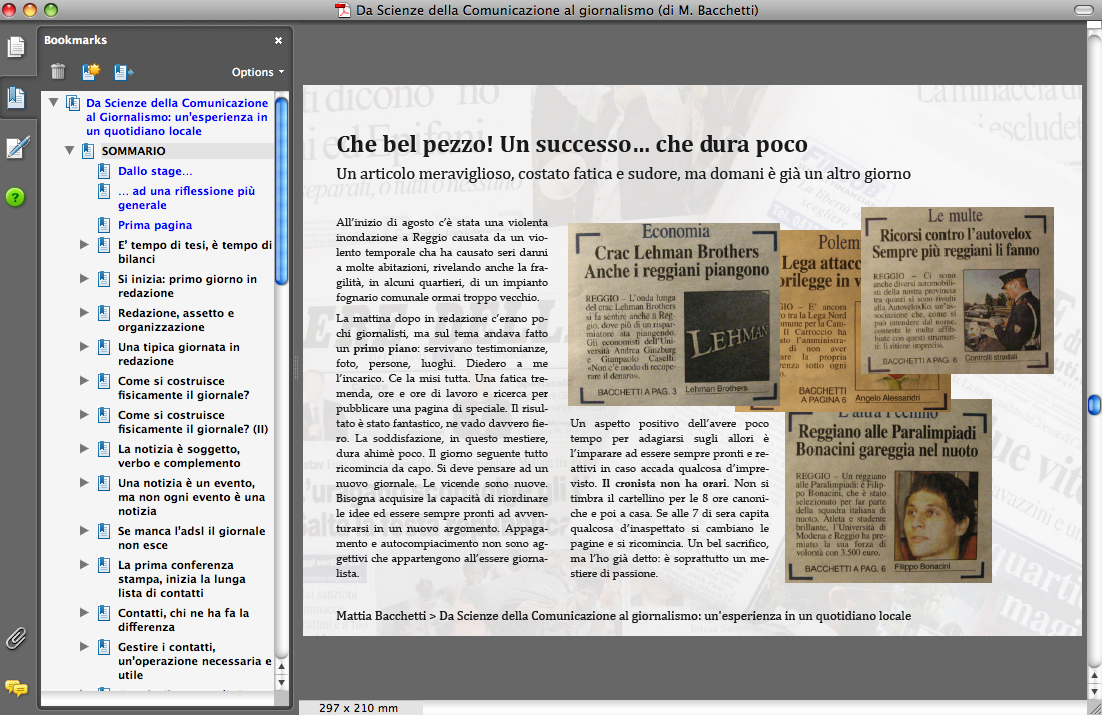Delete selected bookmark with trash icon

(x=58, y=72)
